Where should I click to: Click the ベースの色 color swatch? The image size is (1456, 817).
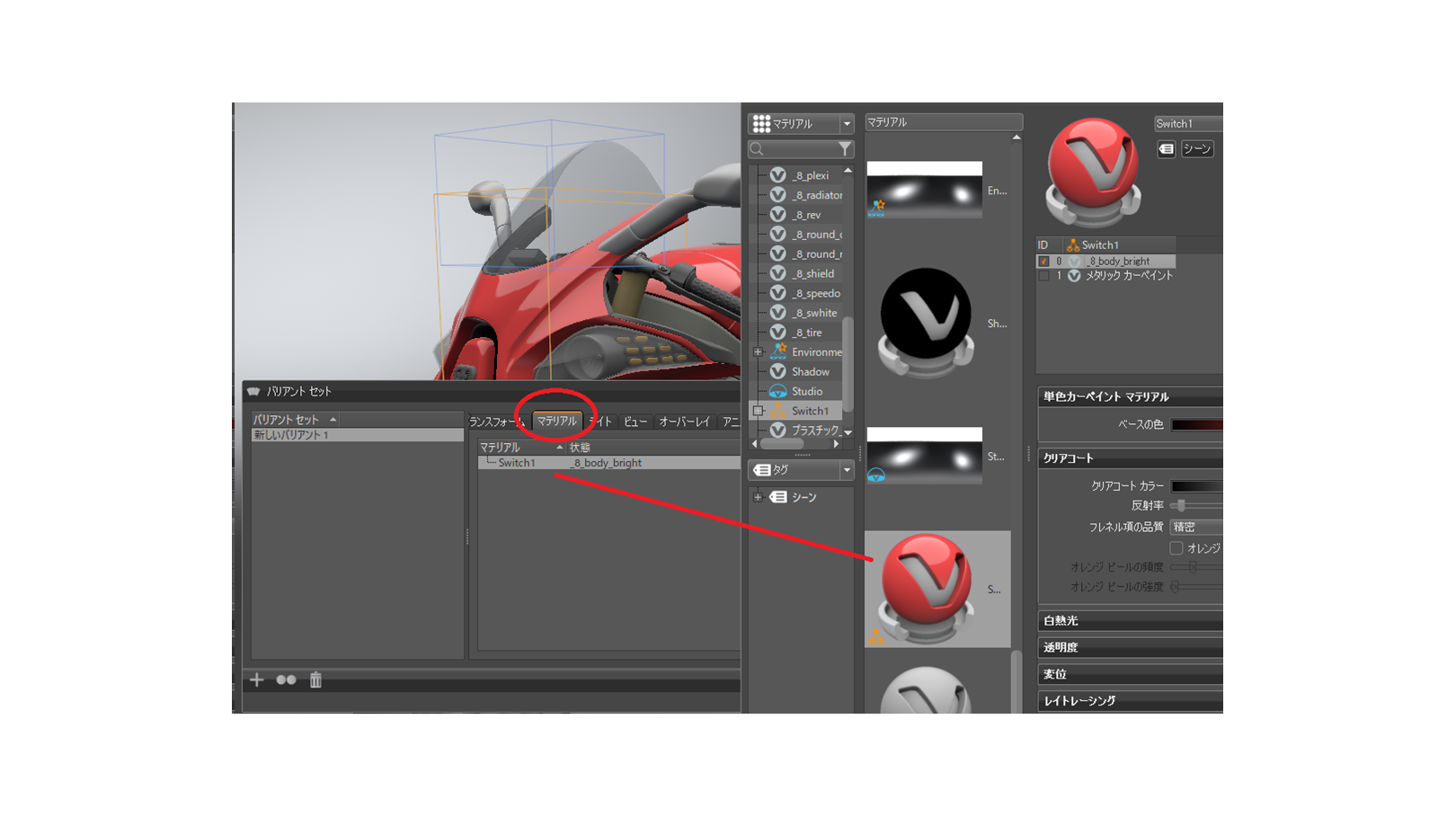1196,424
